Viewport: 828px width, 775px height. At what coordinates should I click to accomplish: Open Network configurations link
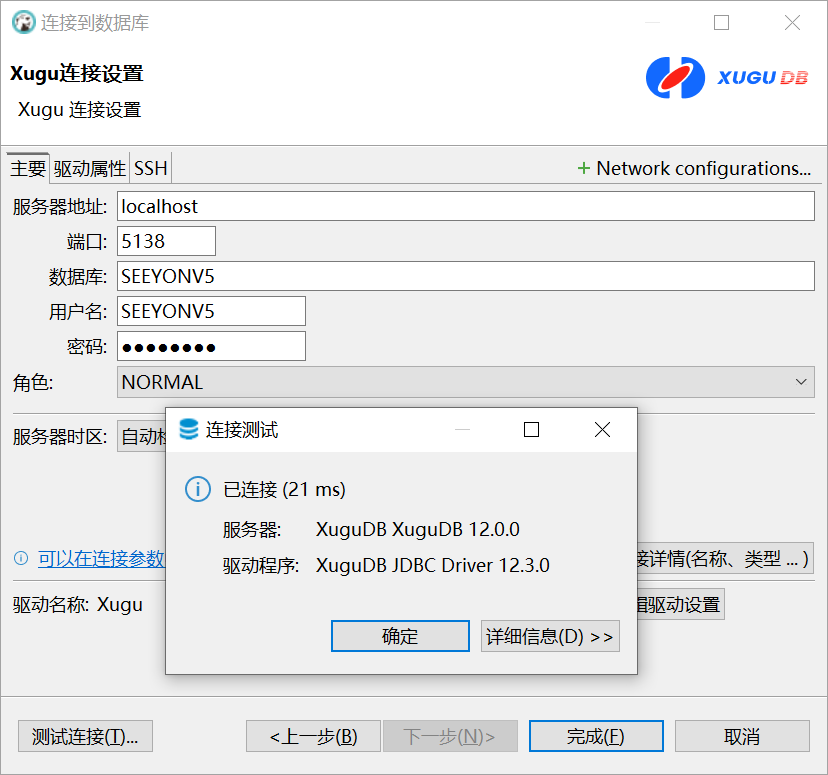pos(703,168)
